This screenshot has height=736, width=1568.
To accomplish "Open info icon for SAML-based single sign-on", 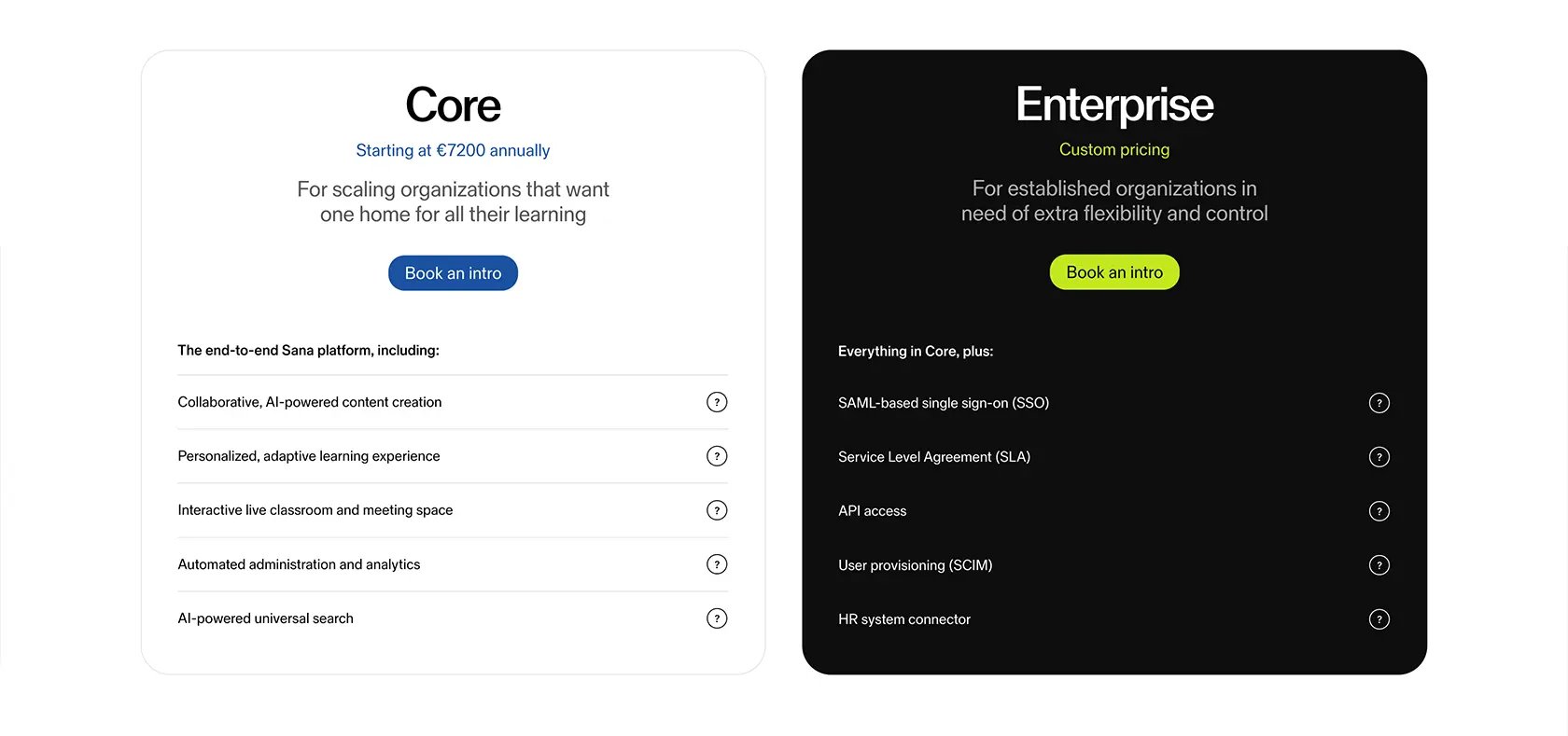I will (x=1379, y=403).
